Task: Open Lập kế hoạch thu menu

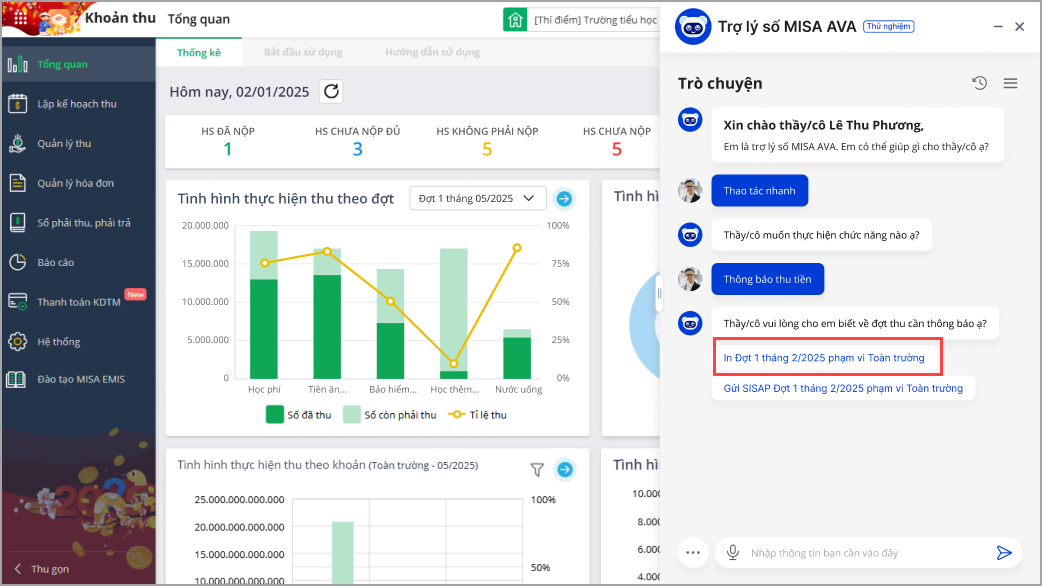Action: [x=78, y=104]
